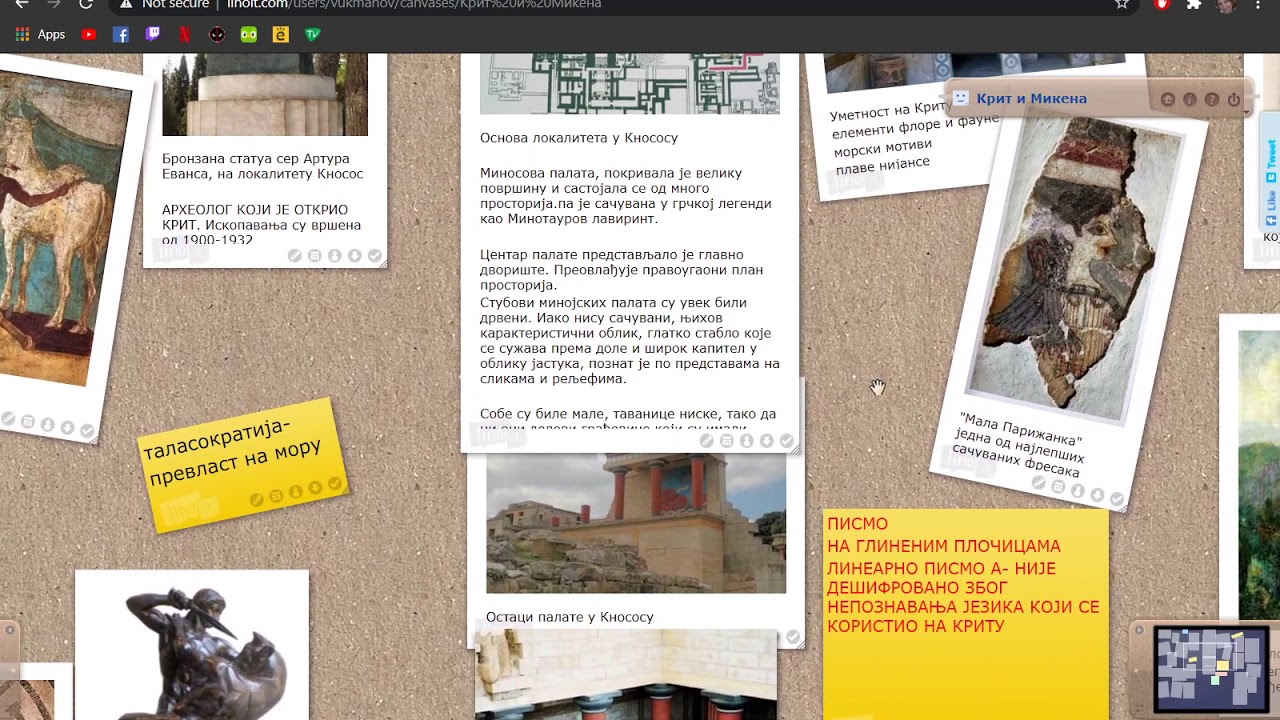Click third icon on Мала Парижанка note
Image resolution: width=1280 pixels, height=720 pixels.
pos(1078,491)
